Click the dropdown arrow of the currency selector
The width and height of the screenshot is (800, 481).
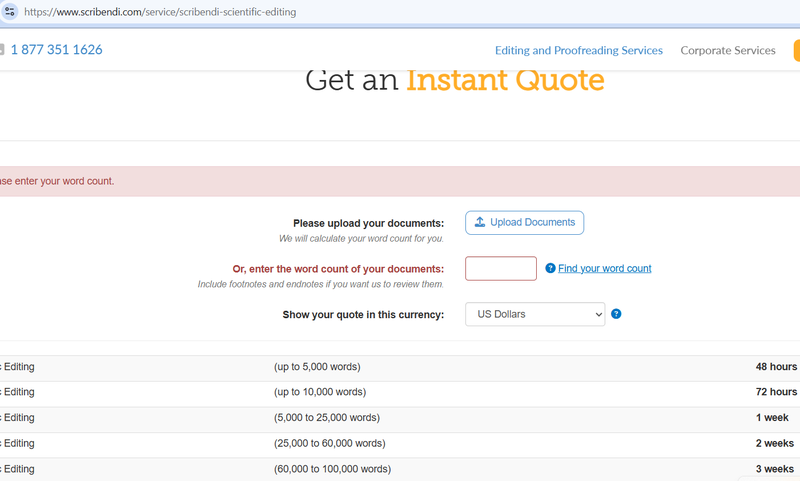(598, 314)
